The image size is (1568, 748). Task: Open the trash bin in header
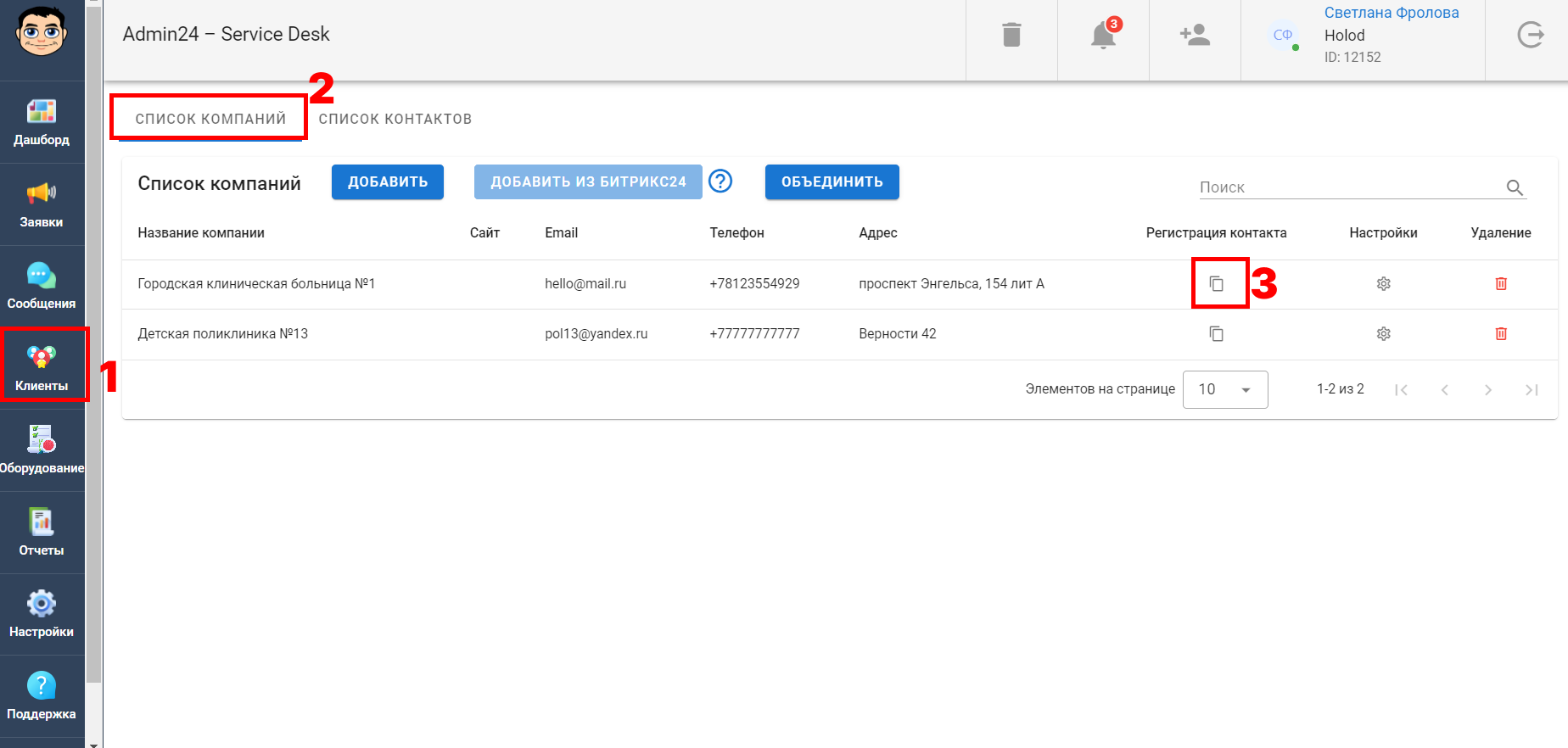tap(1011, 35)
